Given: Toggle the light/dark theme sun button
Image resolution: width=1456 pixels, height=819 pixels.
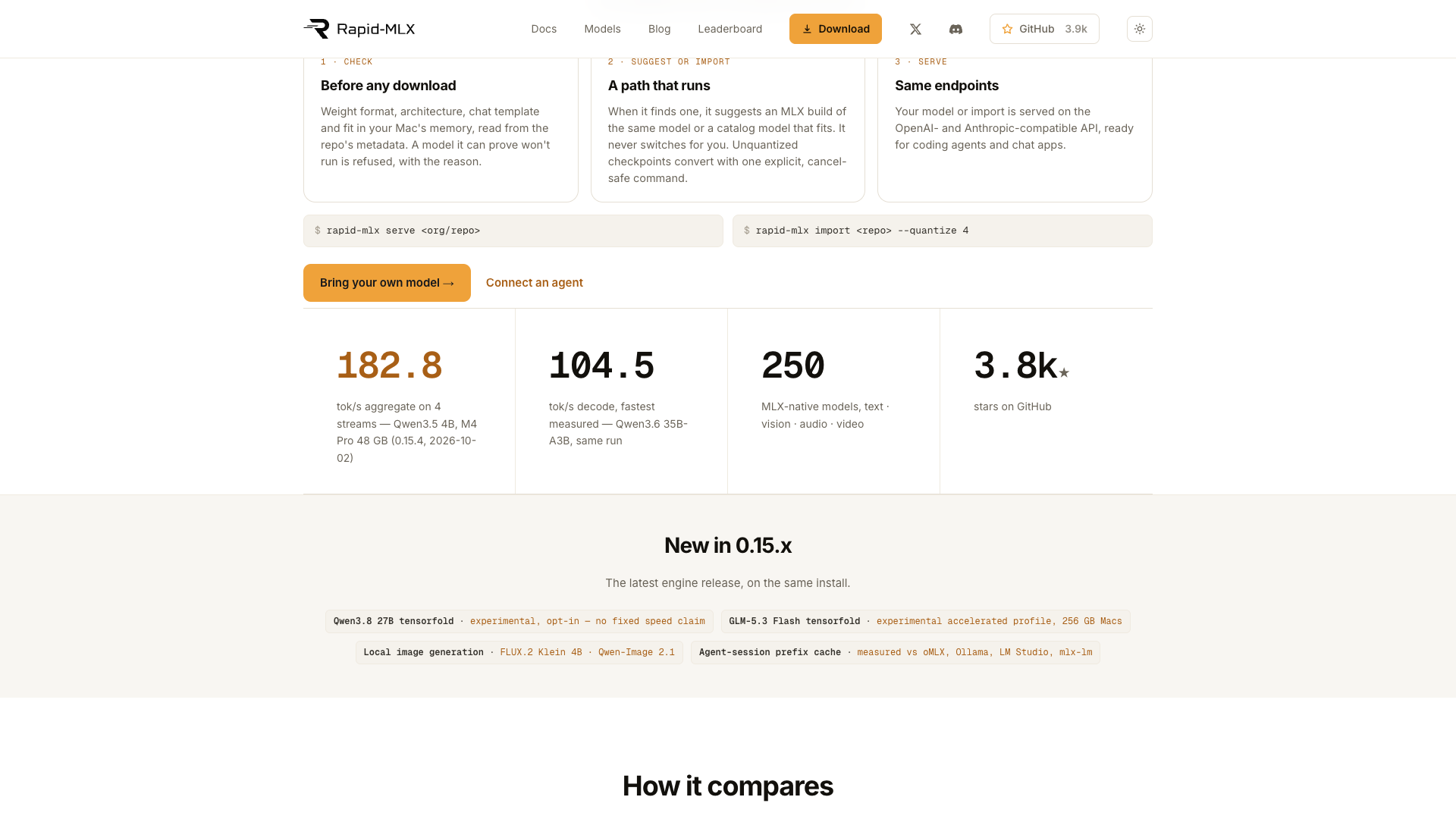Looking at the screenshot, I should click(1139, 29).
